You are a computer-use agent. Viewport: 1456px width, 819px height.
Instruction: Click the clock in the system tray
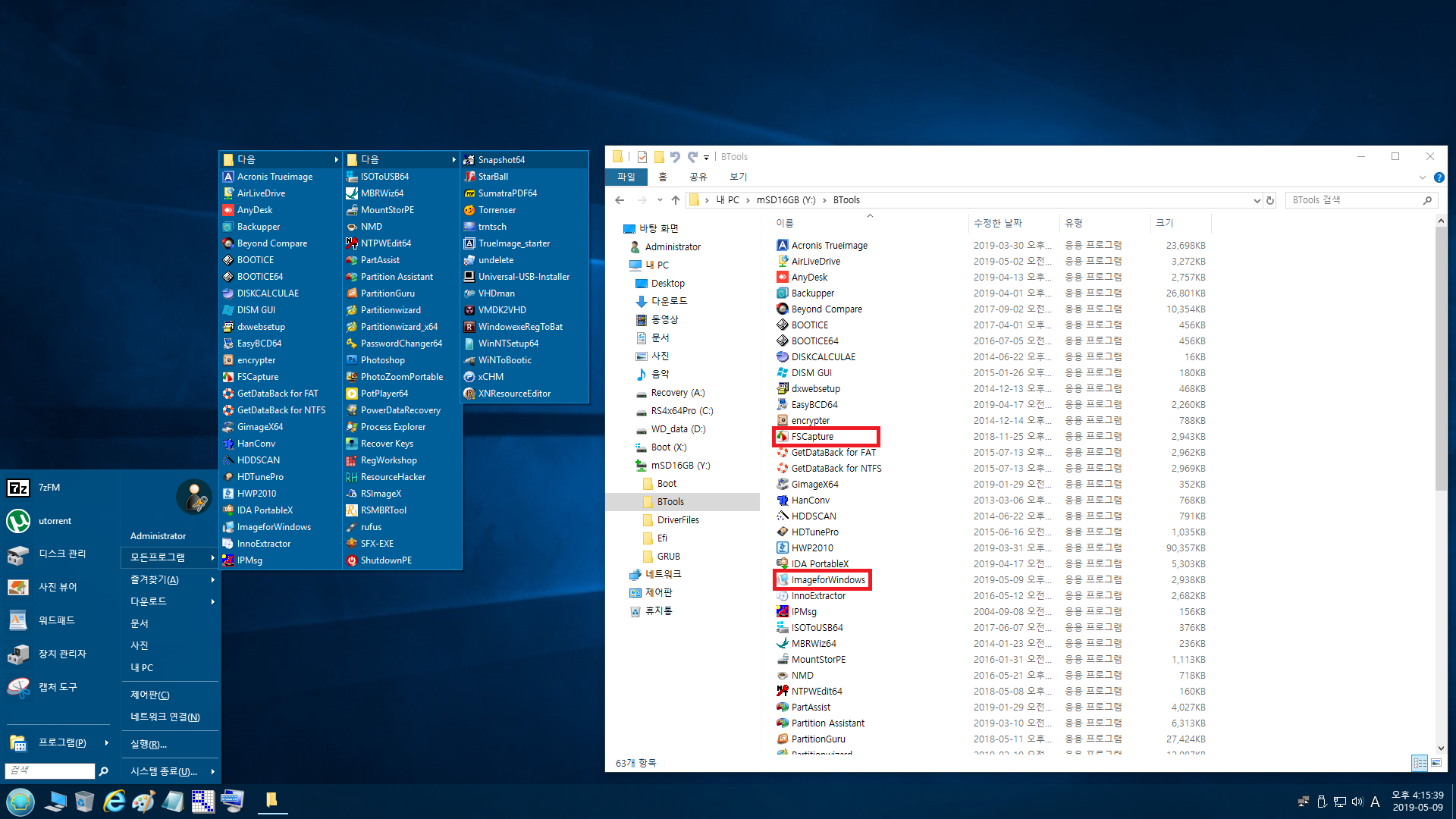point(1417,802)
